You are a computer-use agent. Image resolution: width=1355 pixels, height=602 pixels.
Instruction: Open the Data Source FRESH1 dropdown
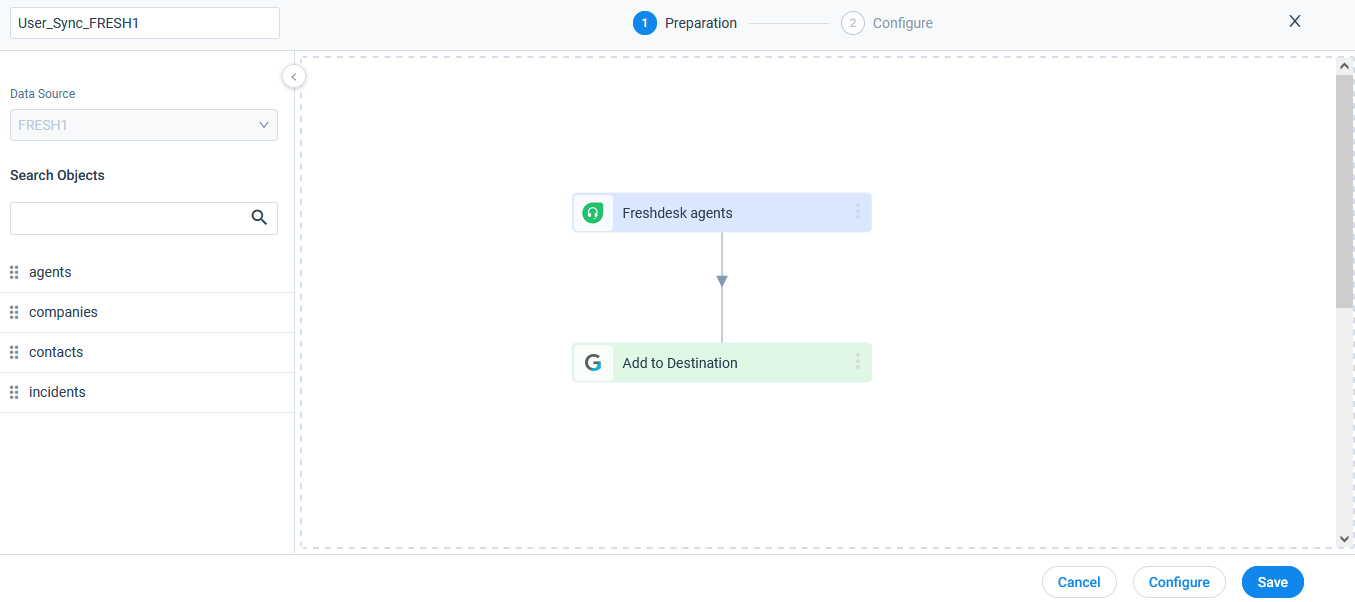144,125
